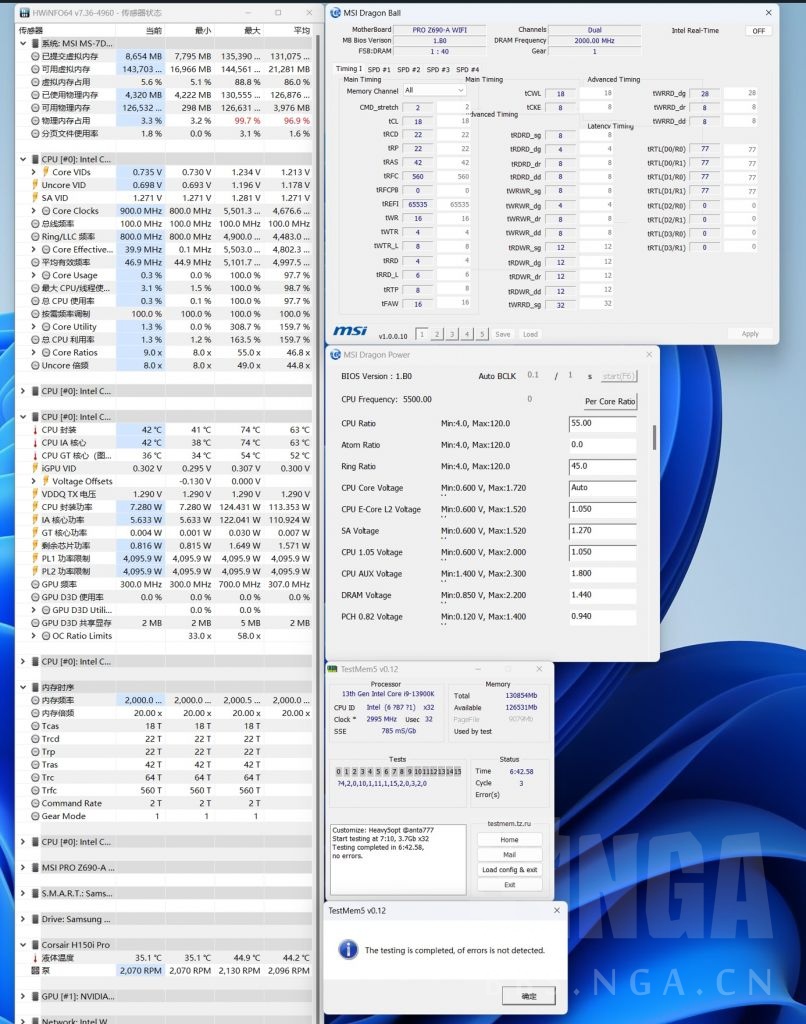Open the SPD #3 tab
The height and width of the screenshot is (1024, 806).
point(438,69)
